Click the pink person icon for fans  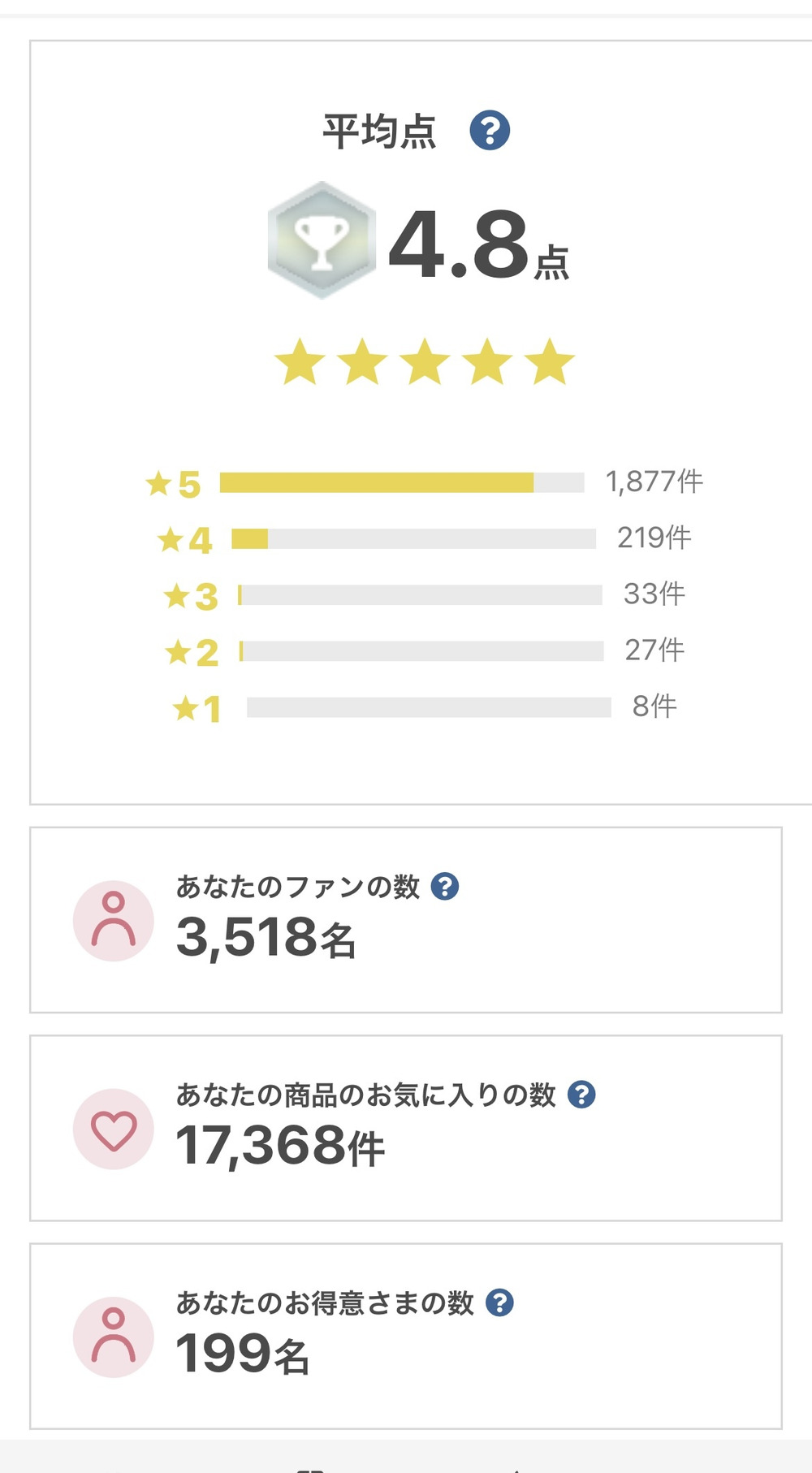114,921
